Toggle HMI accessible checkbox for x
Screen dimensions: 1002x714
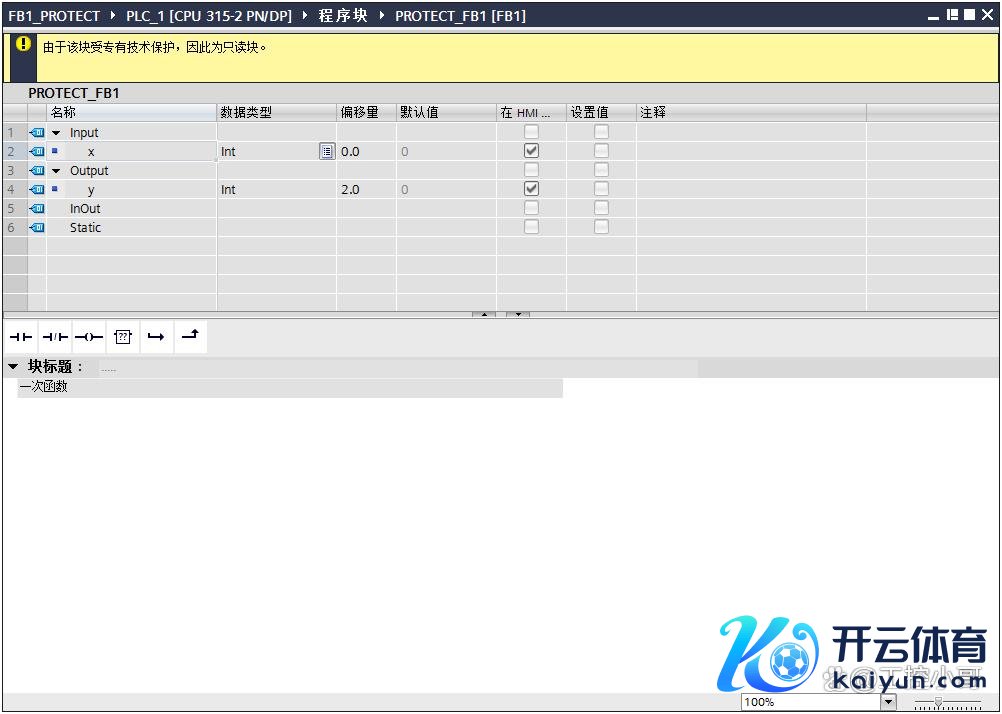coord(532,151)
